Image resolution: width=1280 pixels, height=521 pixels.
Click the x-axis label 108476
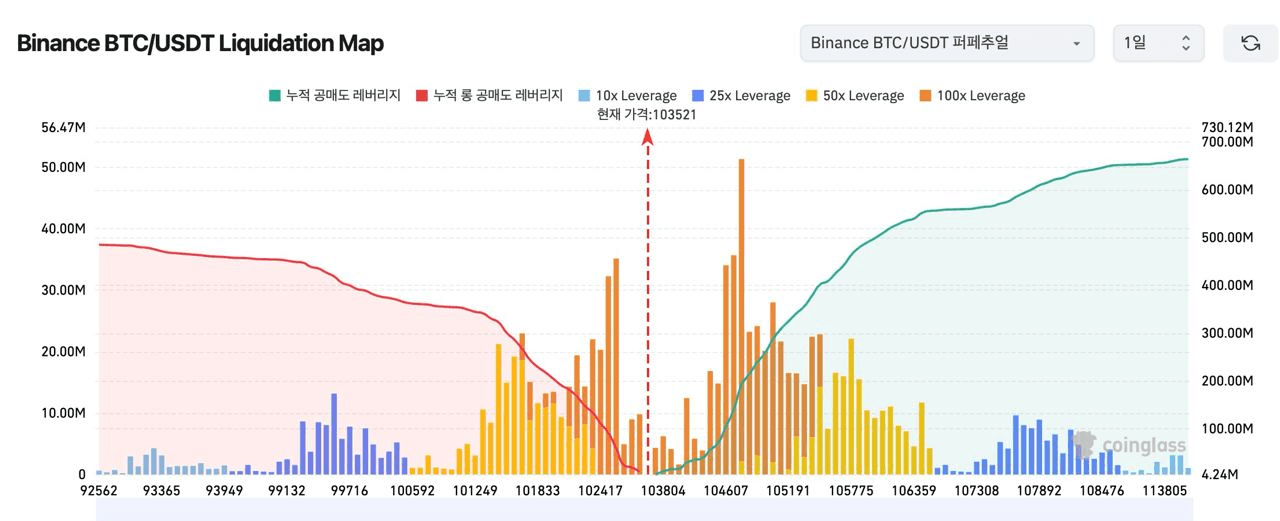coord(1100,491)
